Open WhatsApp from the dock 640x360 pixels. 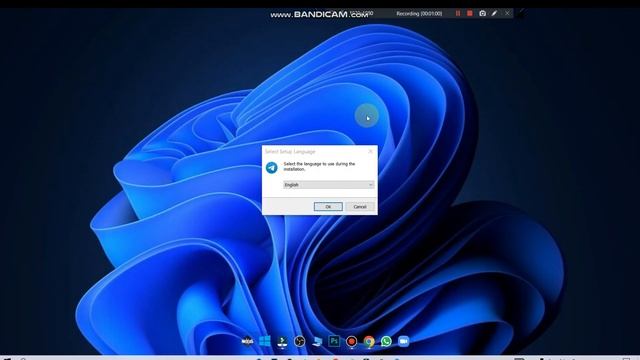(x=386, y=341)
